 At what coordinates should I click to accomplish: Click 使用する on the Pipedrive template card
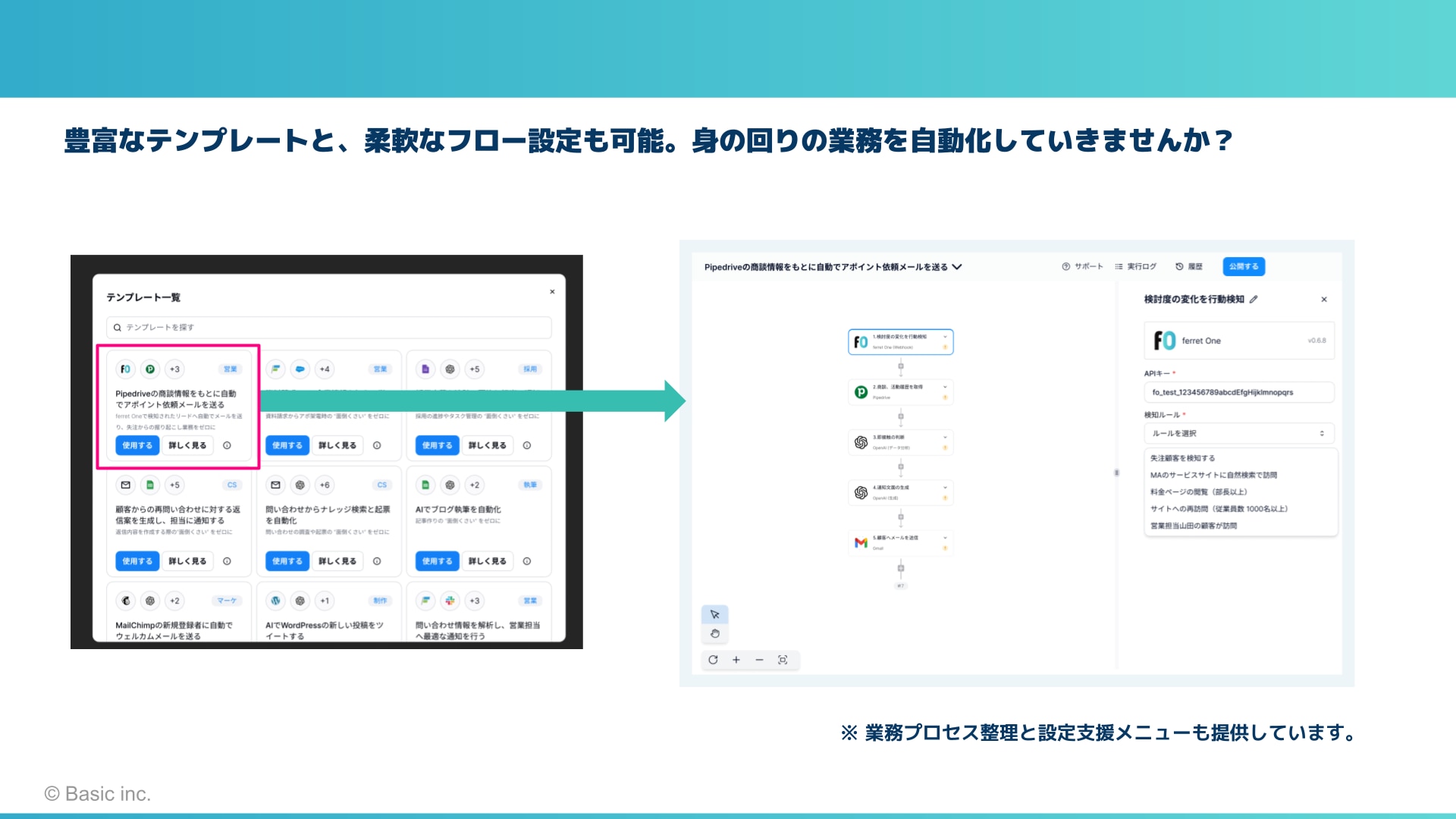tap(137, 446)
